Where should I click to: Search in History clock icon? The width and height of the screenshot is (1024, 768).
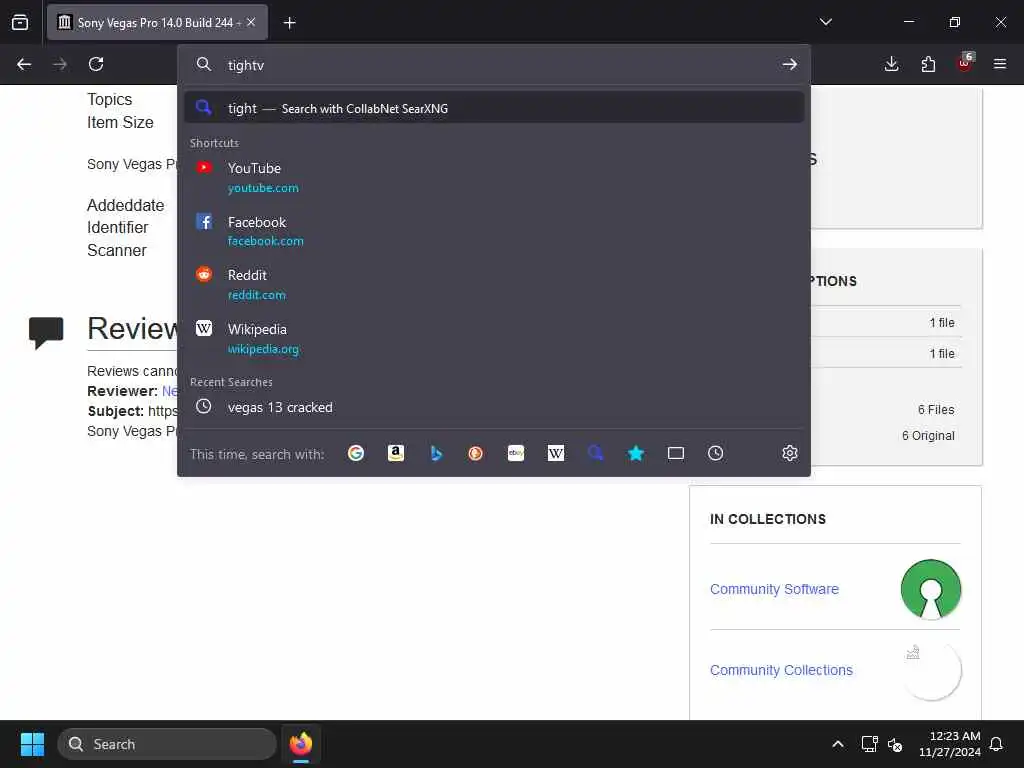tap(716, 453)
